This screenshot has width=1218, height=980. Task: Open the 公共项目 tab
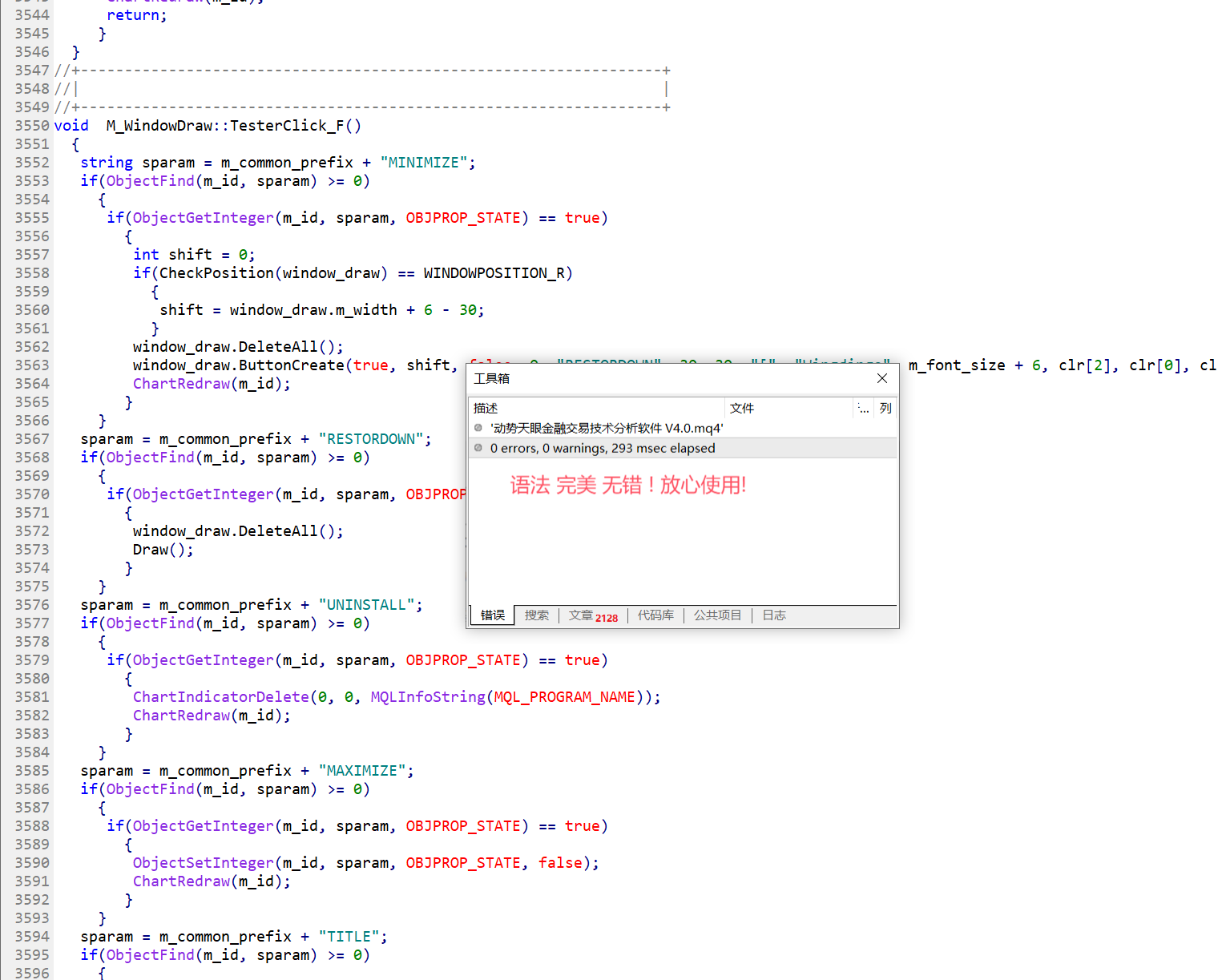[x=718, y=615]
